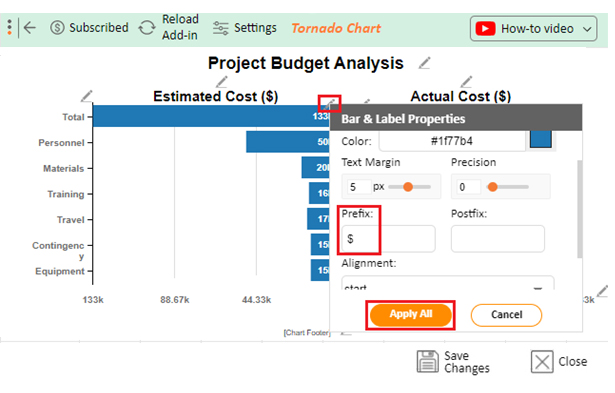Click the YouTube icon for How-to video
Image resolution: width=615 pixels, height=393 pixels.
pyautogui.click(x=485, y=29)
